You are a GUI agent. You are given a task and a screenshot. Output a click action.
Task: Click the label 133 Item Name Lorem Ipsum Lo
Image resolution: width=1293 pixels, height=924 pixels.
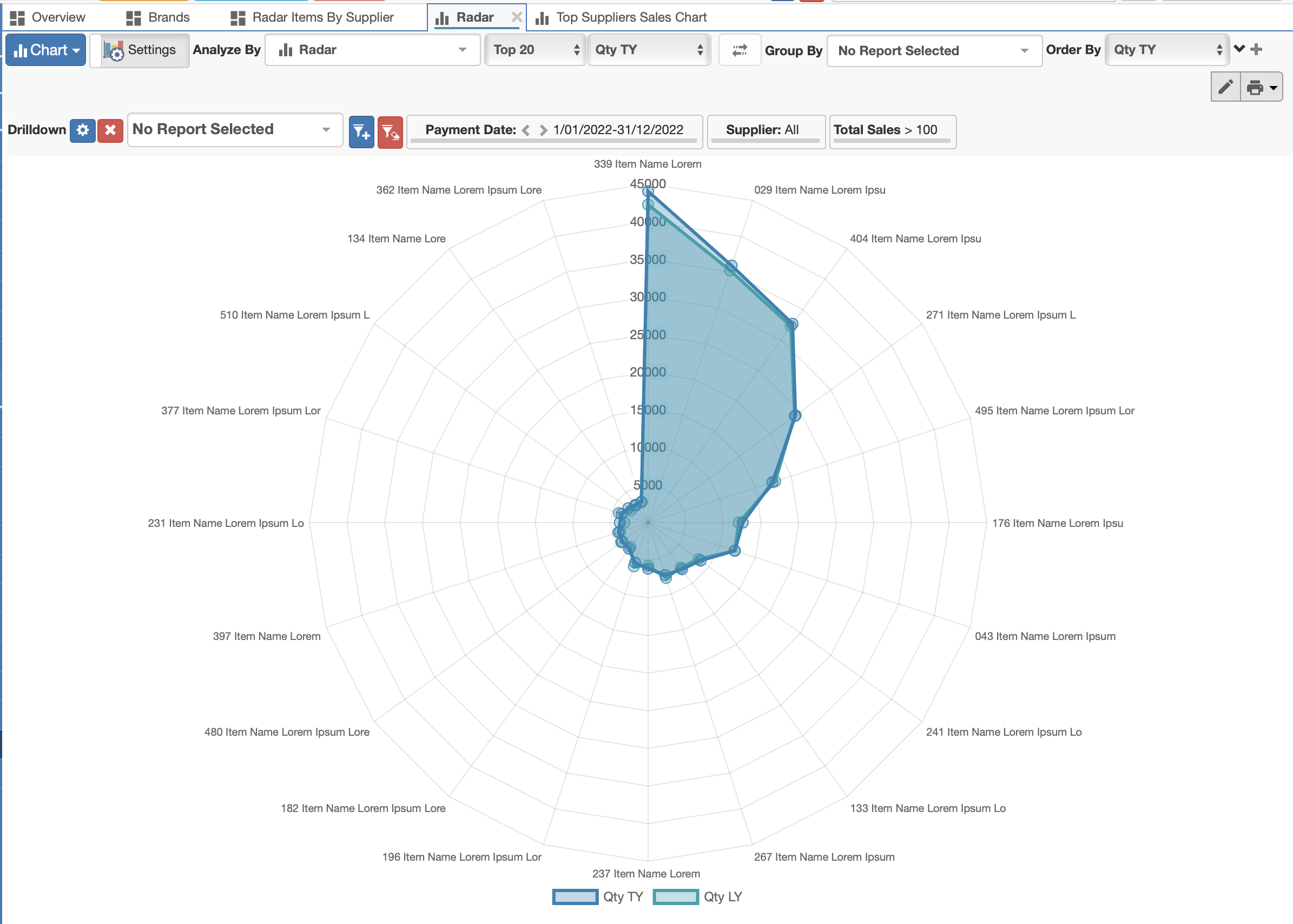click(x=928, y=808)
